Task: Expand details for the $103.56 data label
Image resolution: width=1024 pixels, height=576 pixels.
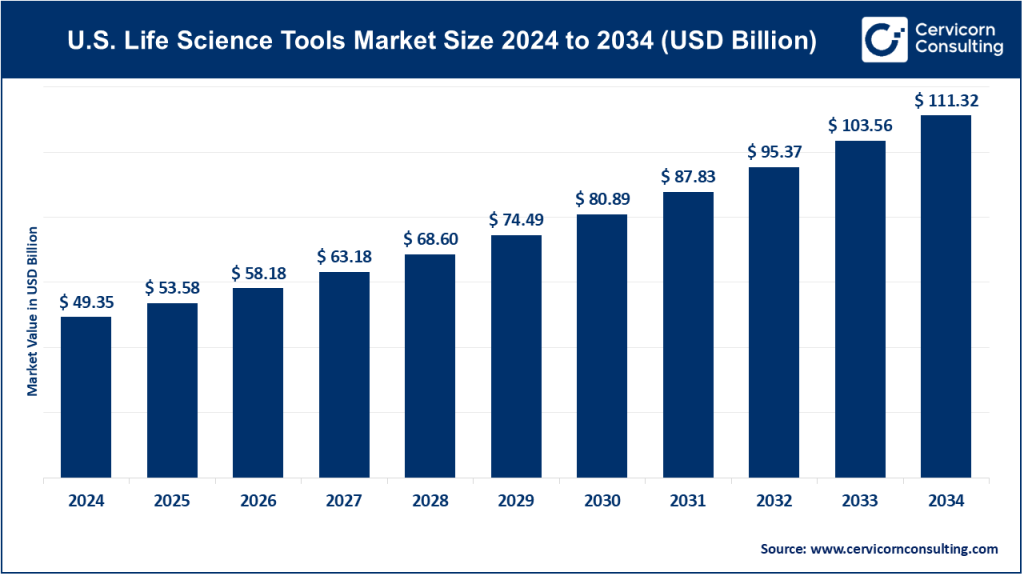Action: [x=859, y=125]
